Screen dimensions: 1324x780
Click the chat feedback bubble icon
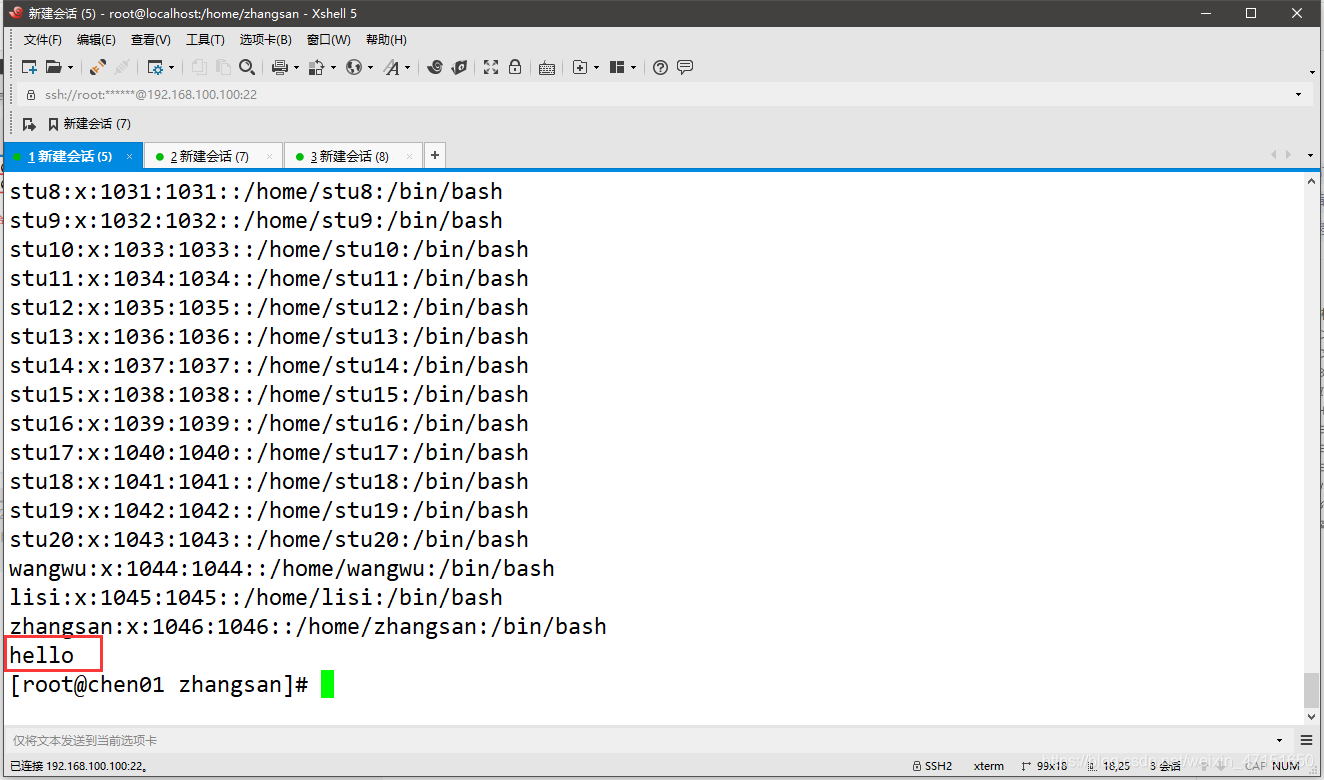coord(685,67)
